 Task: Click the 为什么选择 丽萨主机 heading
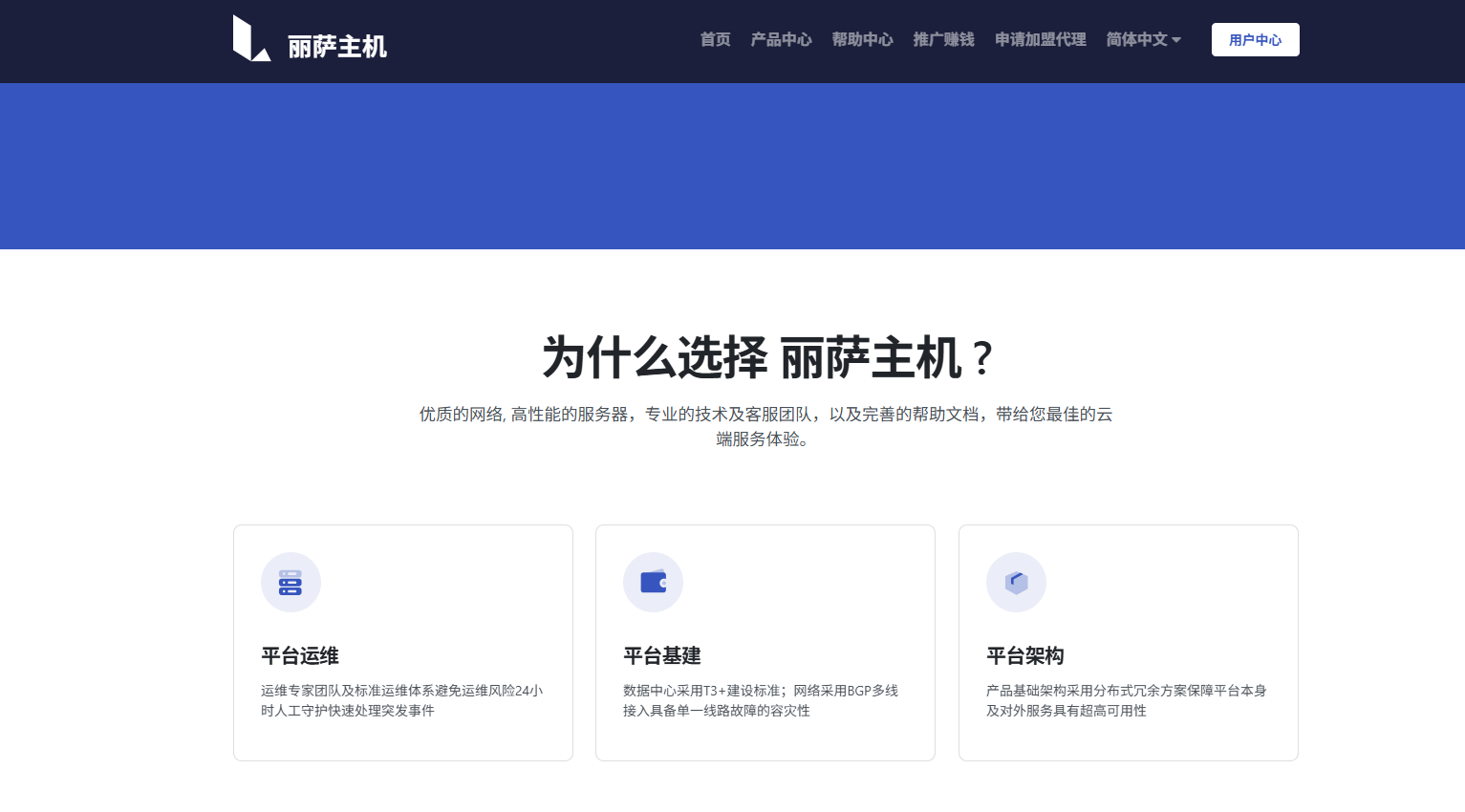pos(766,358)
